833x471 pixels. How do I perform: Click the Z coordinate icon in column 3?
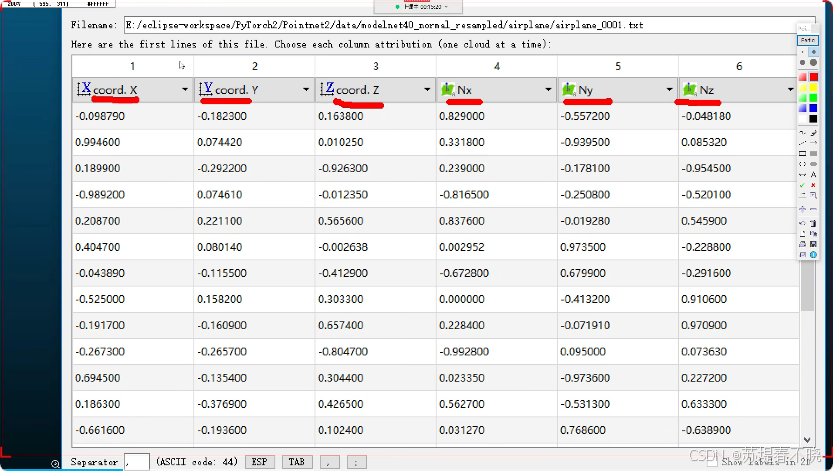(327, 89)
